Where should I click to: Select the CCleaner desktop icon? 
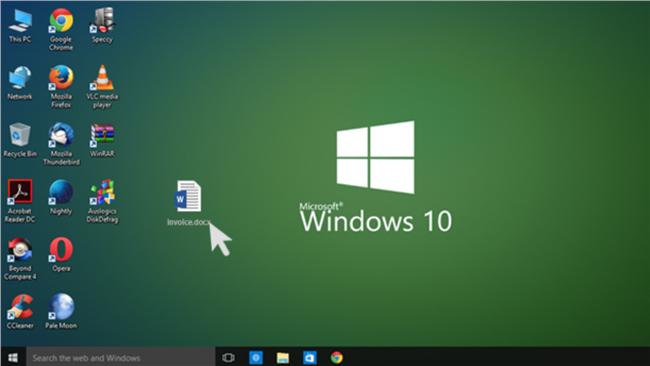point(19,311)
